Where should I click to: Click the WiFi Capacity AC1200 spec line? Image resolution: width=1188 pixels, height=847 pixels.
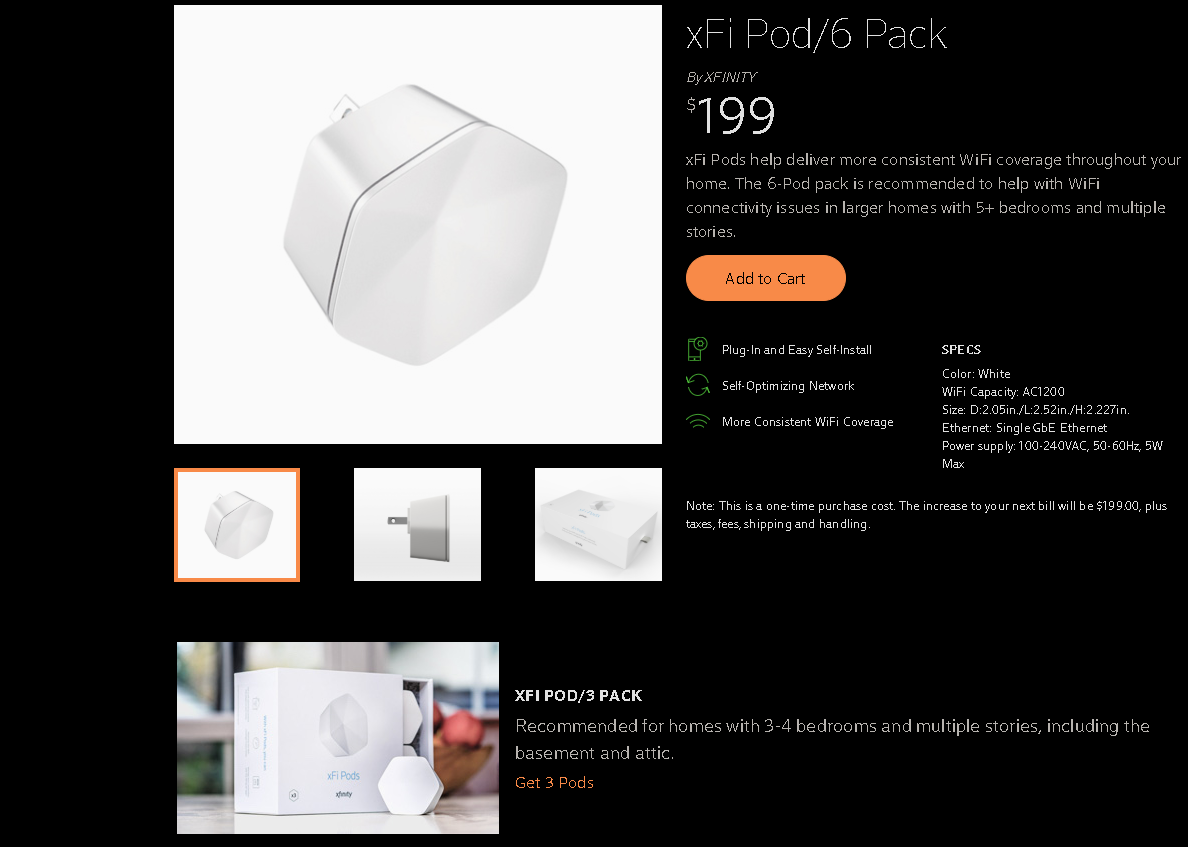[x=1003, y=392]
